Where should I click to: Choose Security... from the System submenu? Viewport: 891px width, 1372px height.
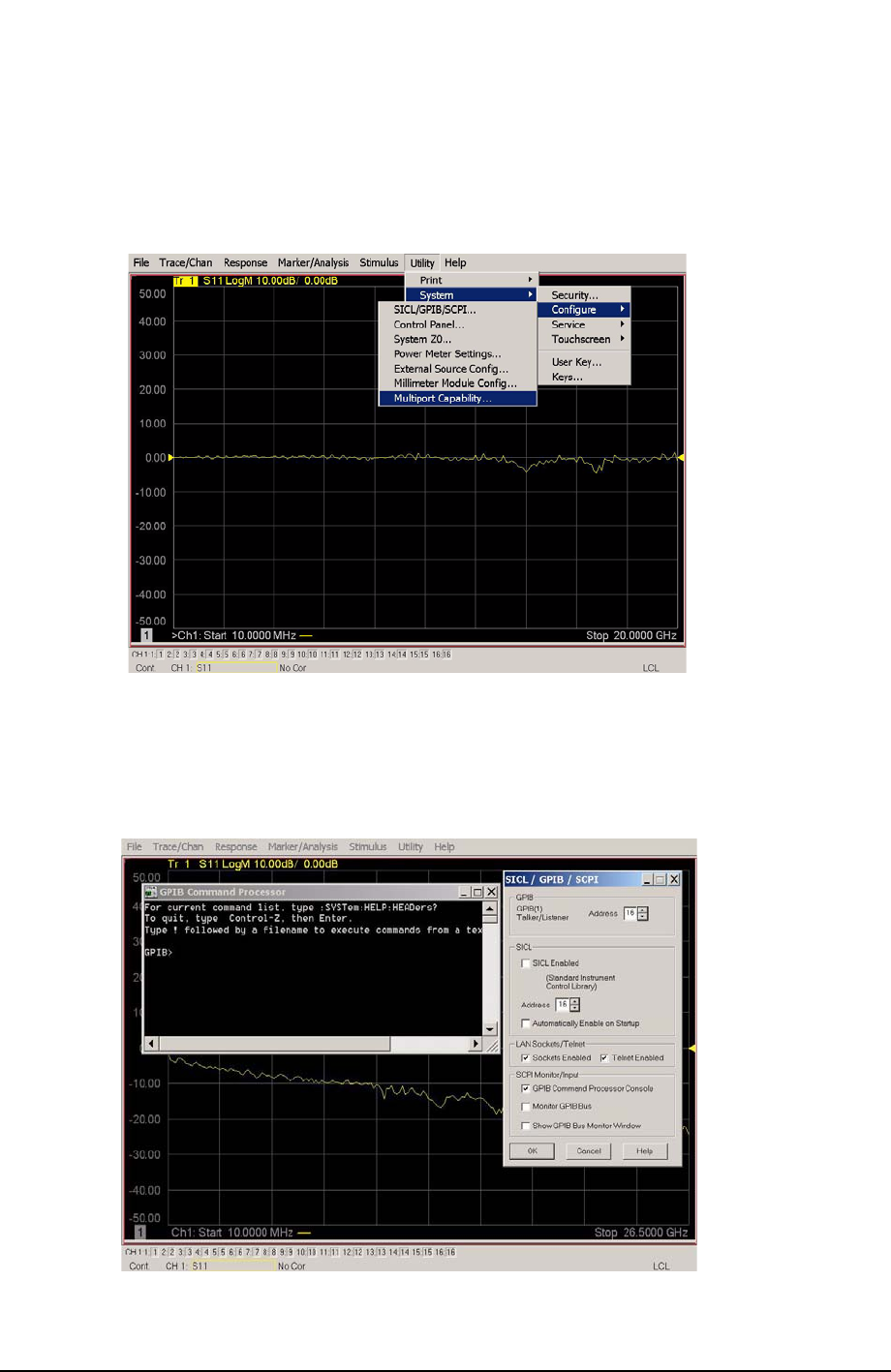coord(584,295)
